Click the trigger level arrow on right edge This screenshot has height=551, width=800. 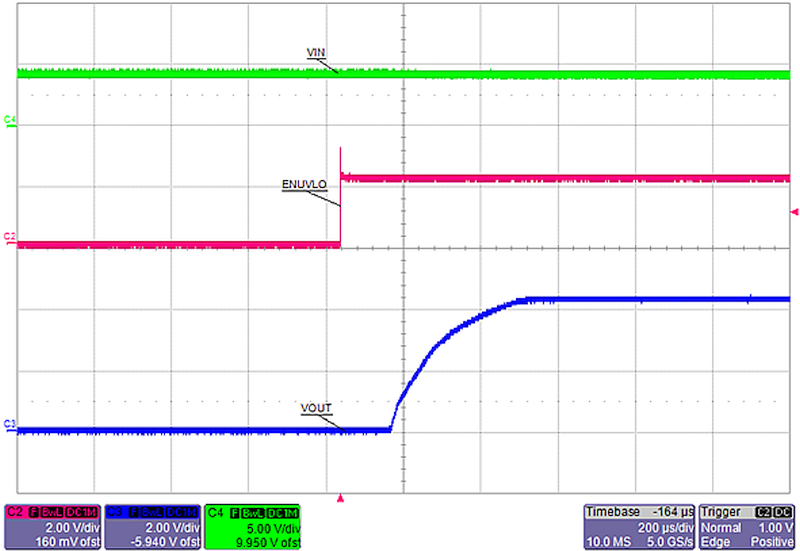(x=794, y=212)
